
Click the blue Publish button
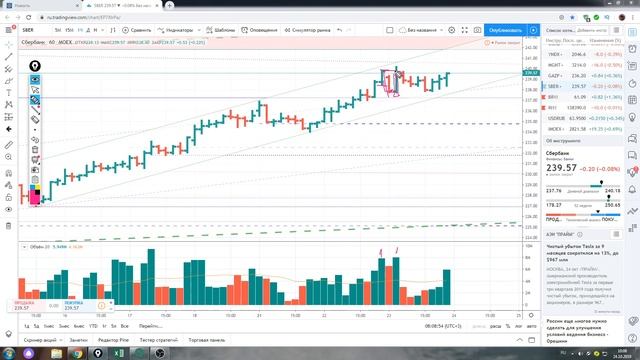(505, 30)
